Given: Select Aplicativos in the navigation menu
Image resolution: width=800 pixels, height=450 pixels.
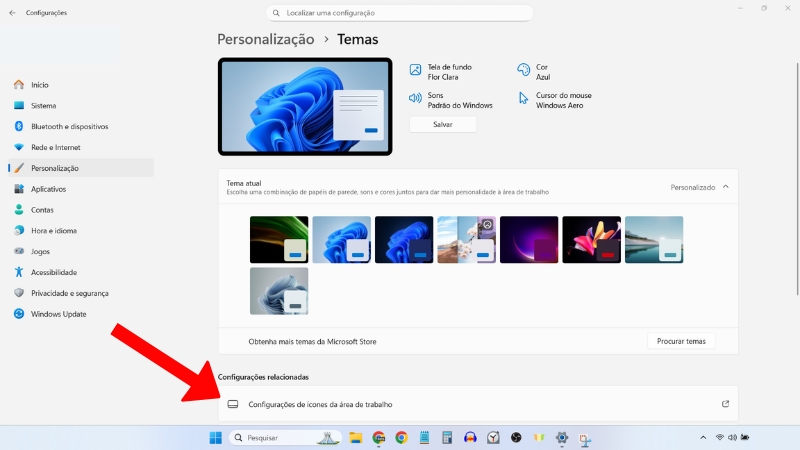Looking at the screenshot, I should pos(48,189).
